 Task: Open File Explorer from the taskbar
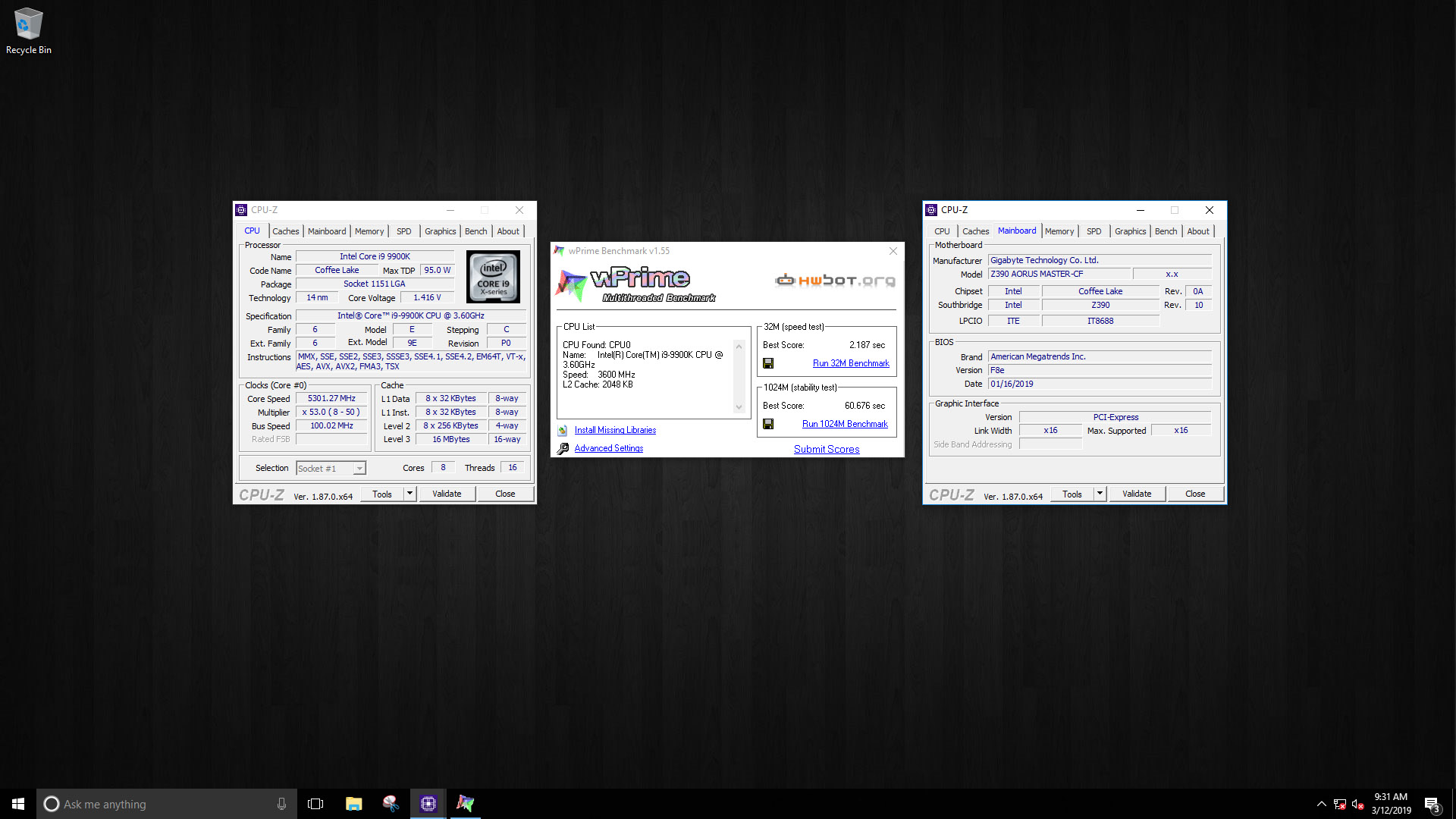click(353, 804)
